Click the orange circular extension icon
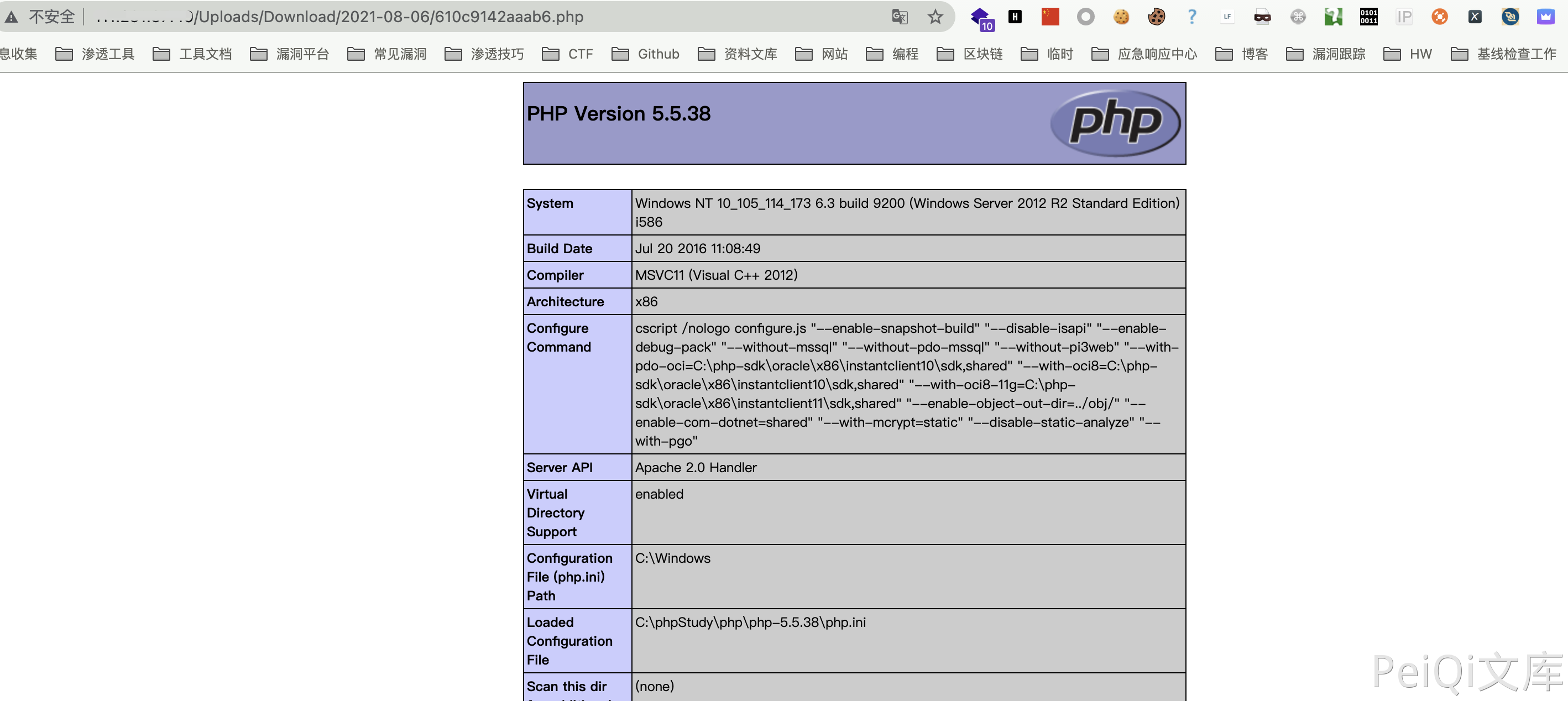The image size is (1568, 701). tap(1439, 17)
